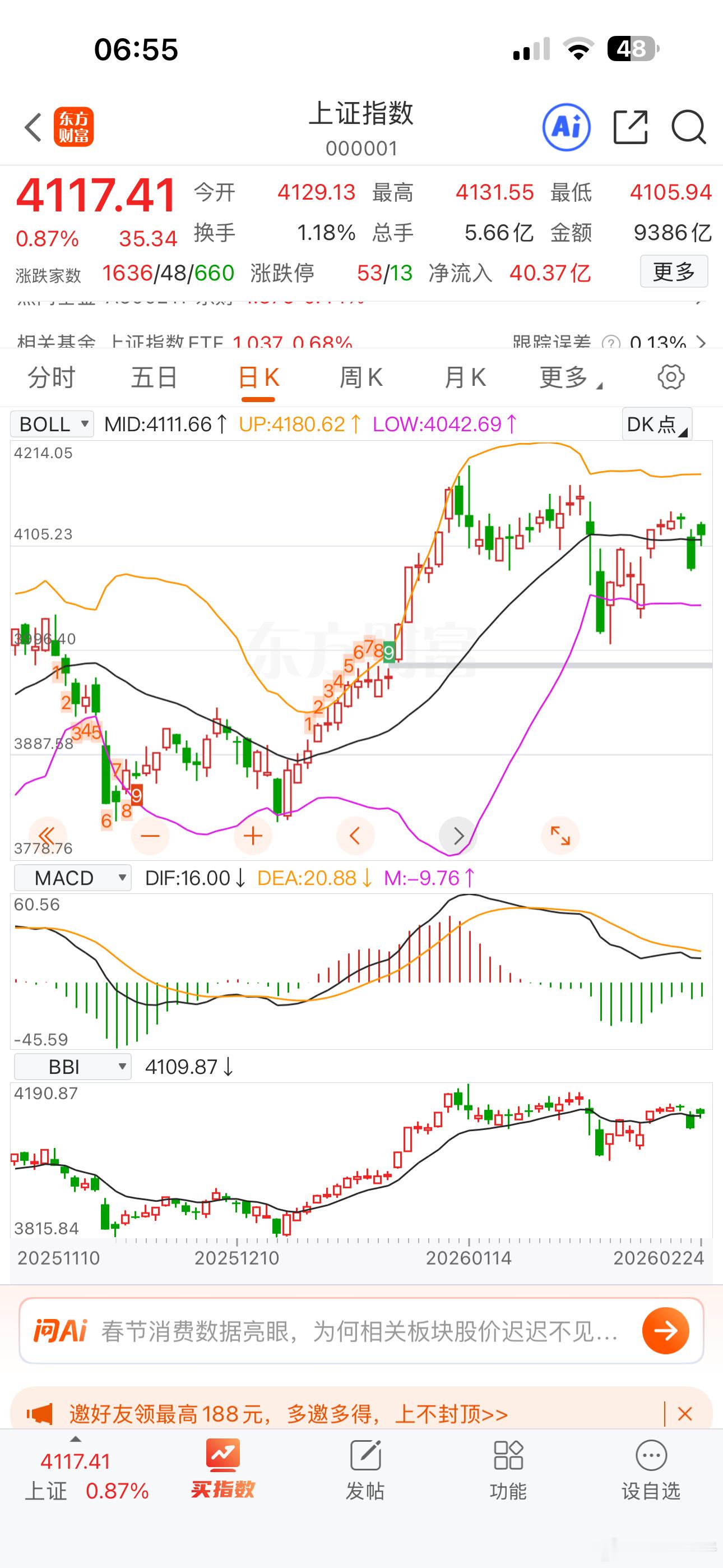Open the BBI indicator dropdown
Image resolution: width=723 pixels, height=1568 pixels.
(x=72, y=1067)
